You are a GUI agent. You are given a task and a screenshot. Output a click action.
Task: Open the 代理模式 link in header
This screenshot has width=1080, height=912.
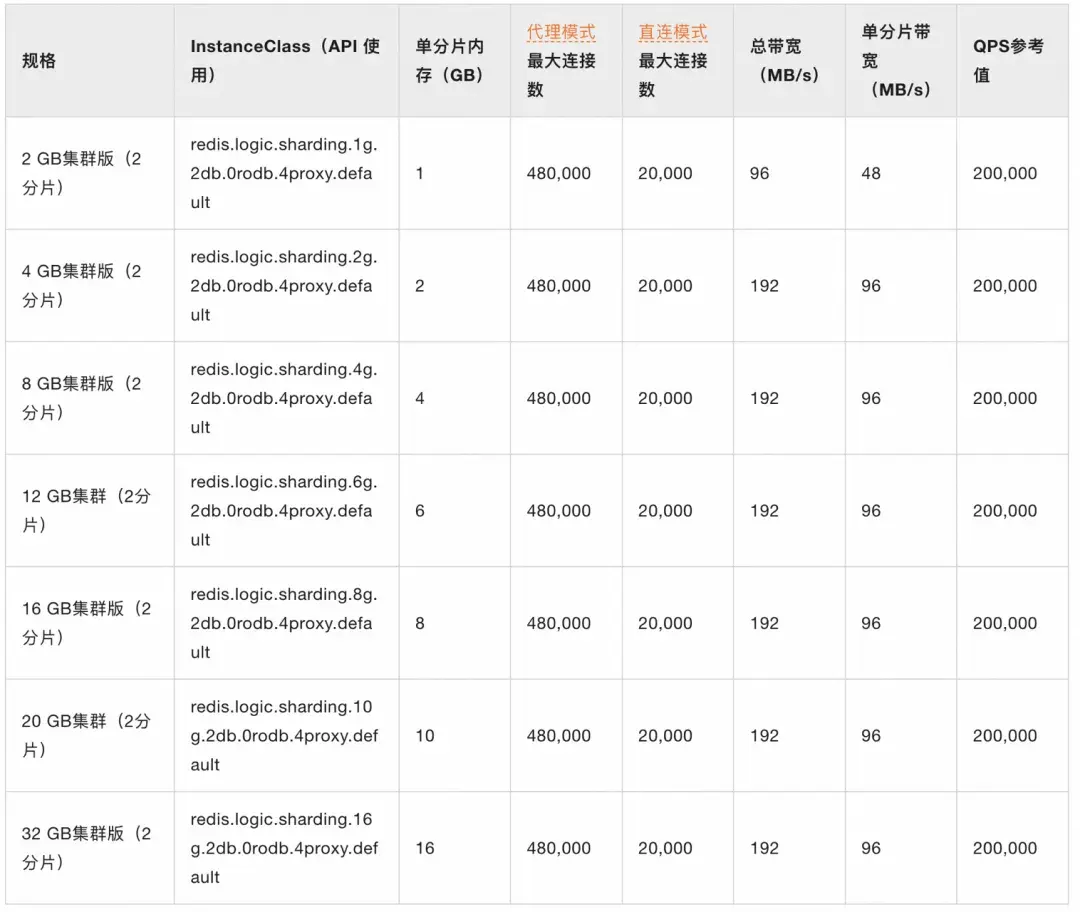tap(561, 32)
